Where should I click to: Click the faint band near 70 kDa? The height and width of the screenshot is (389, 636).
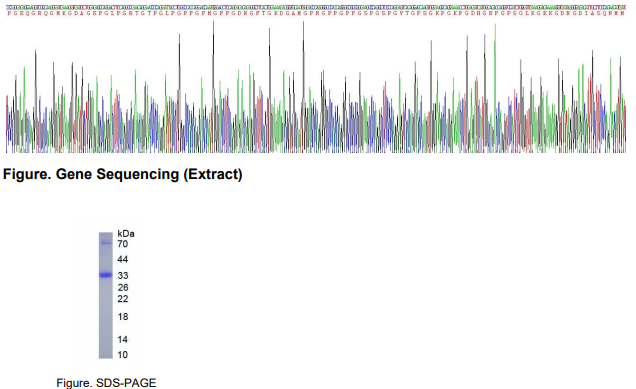coord(105,243)
